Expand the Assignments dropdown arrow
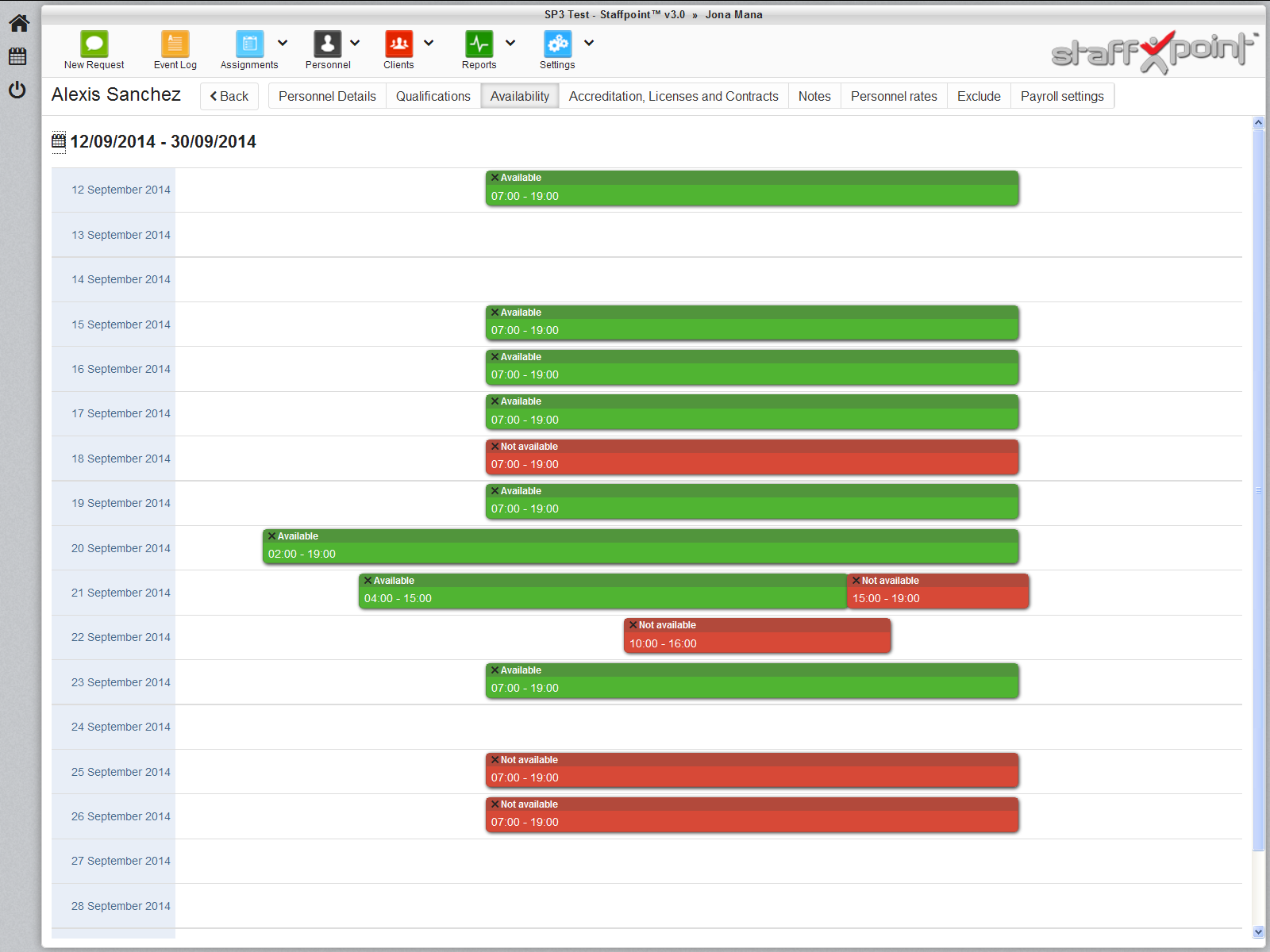1270x952 pixels. click(283, 43)
